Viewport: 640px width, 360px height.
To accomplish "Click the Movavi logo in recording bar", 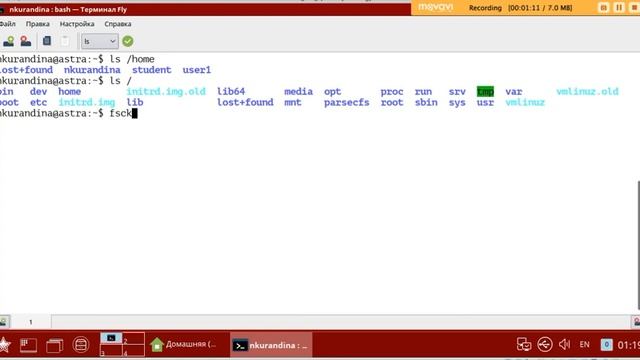I will (436, 7).
